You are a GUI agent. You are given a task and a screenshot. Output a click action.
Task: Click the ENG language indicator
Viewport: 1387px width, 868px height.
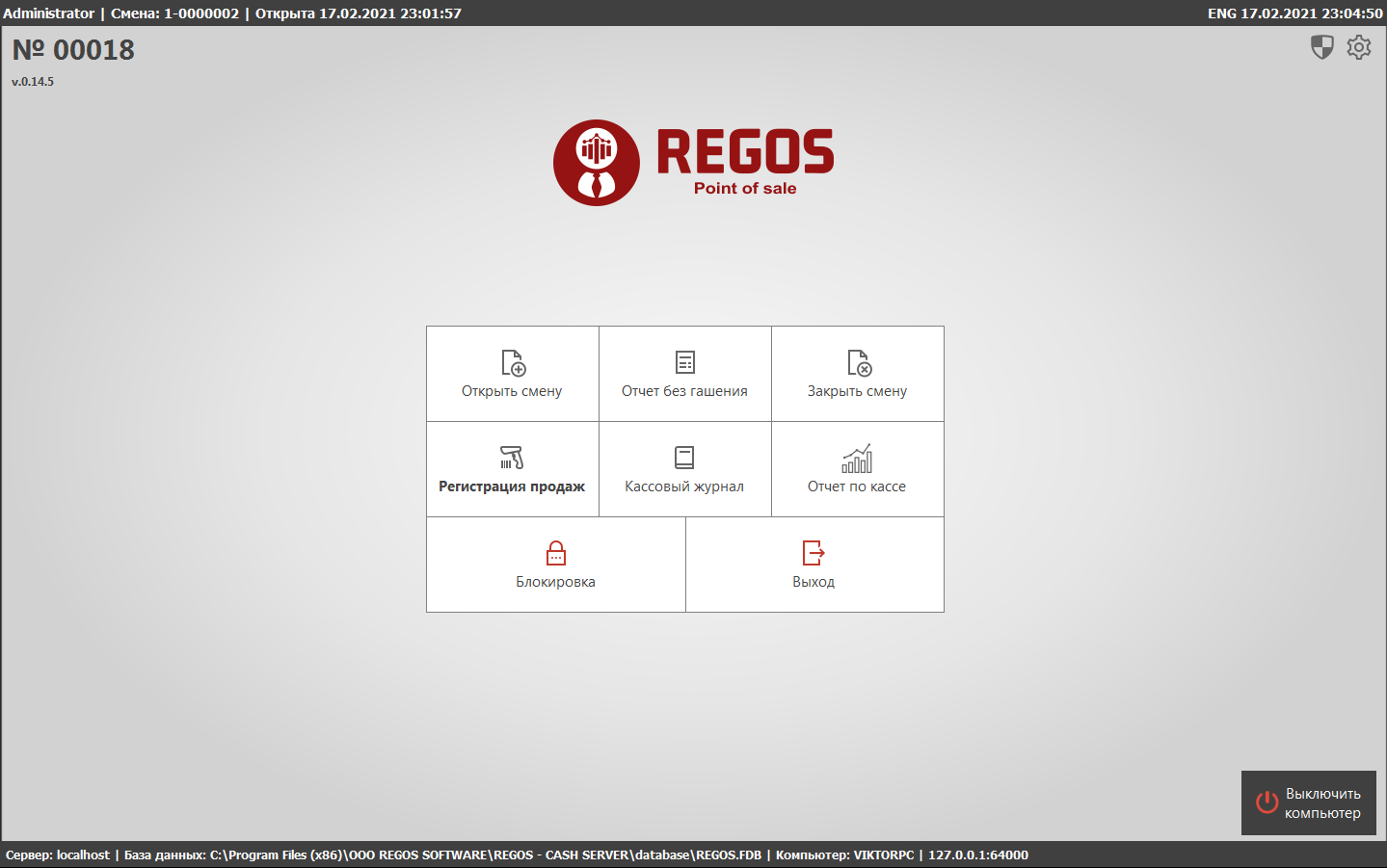coord(1221,13)
